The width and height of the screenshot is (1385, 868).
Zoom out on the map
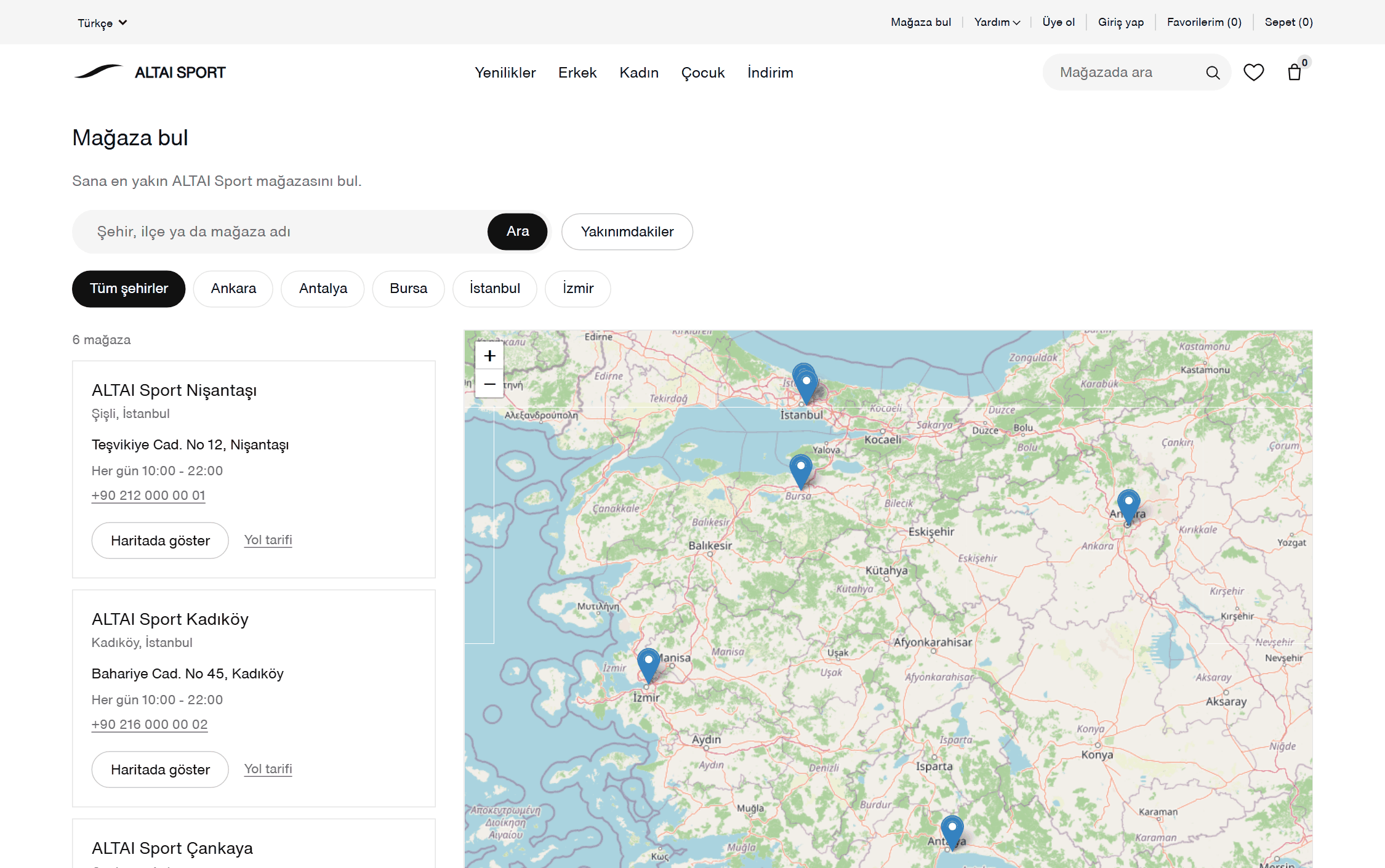point(489,384)
